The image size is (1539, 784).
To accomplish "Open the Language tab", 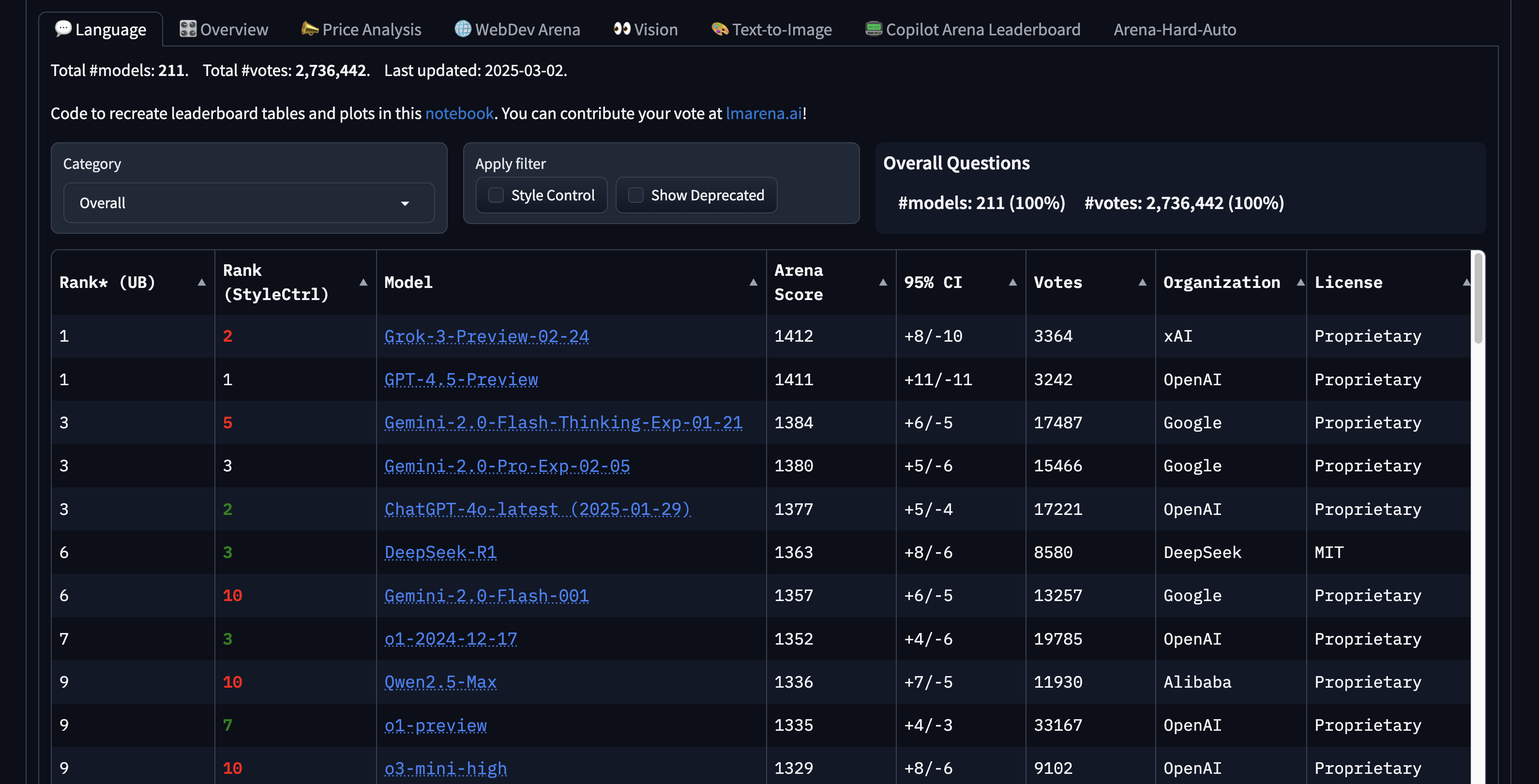I will tap(100, 30).
